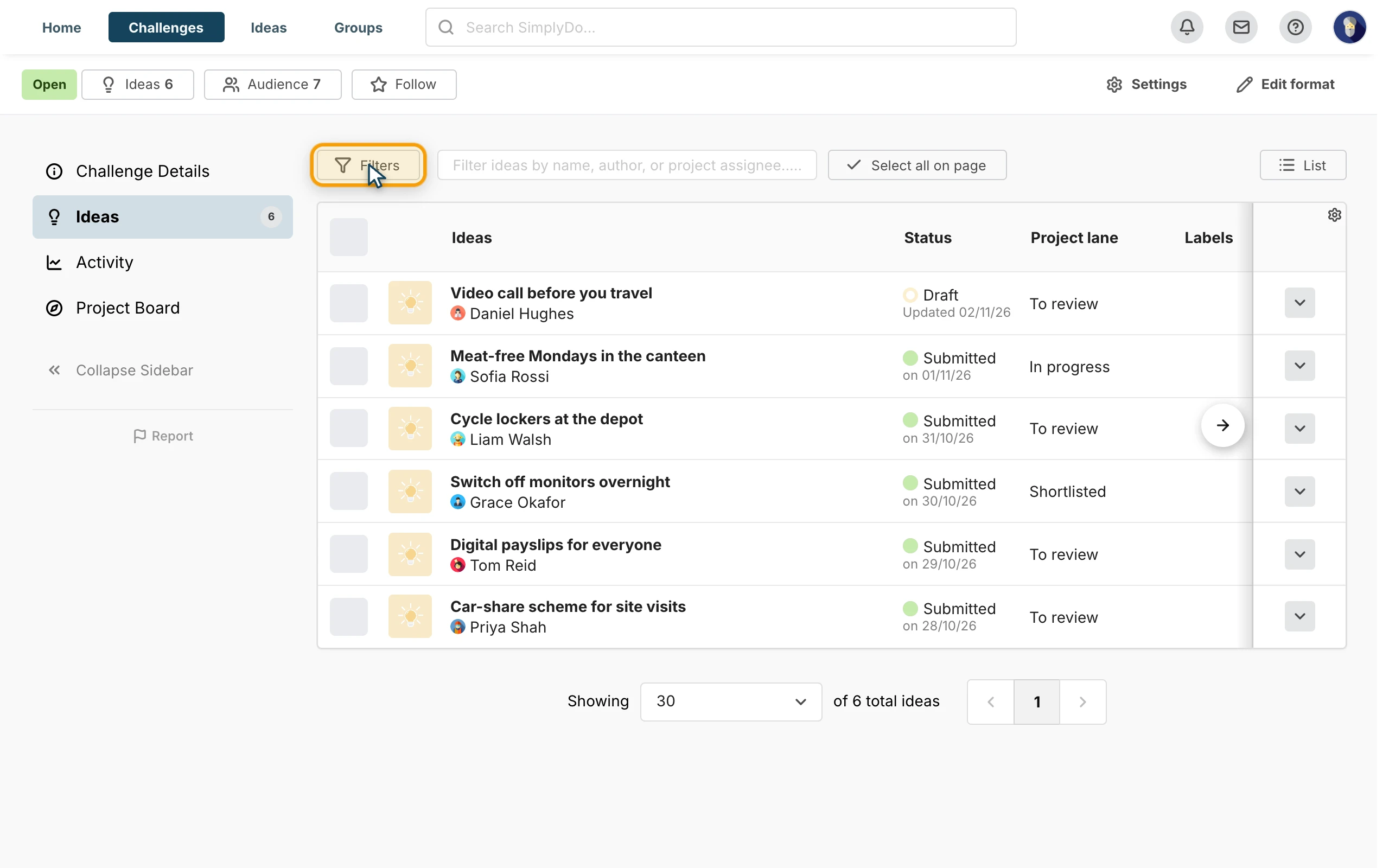Open the messages envelope icon
Viewport: 1389px width, 868px height.
1241,27
